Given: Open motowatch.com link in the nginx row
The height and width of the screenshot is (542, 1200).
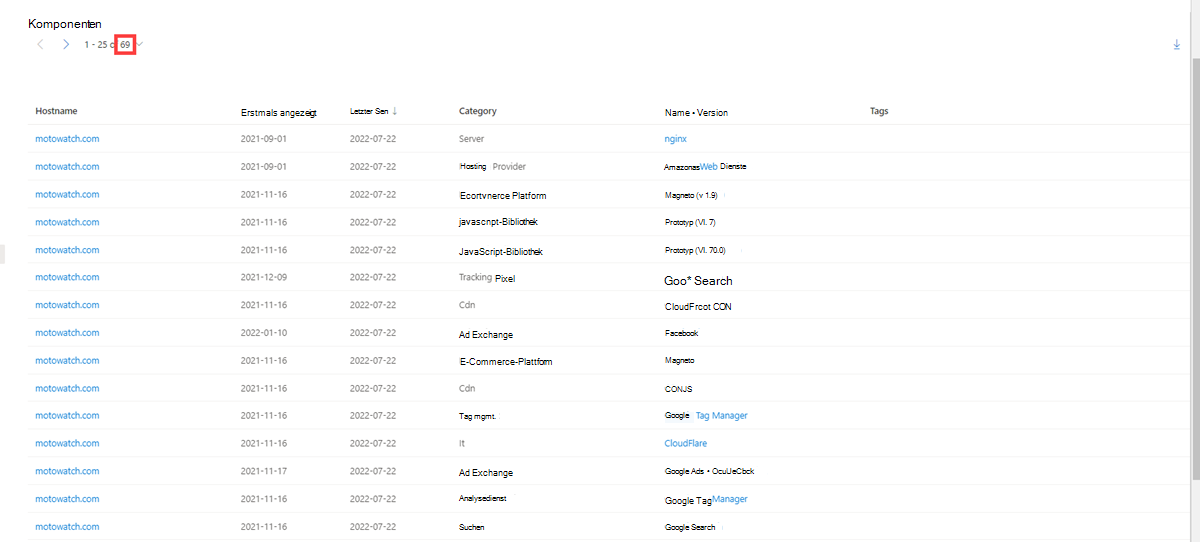Looking at the screenshot, I should (67, 139).
